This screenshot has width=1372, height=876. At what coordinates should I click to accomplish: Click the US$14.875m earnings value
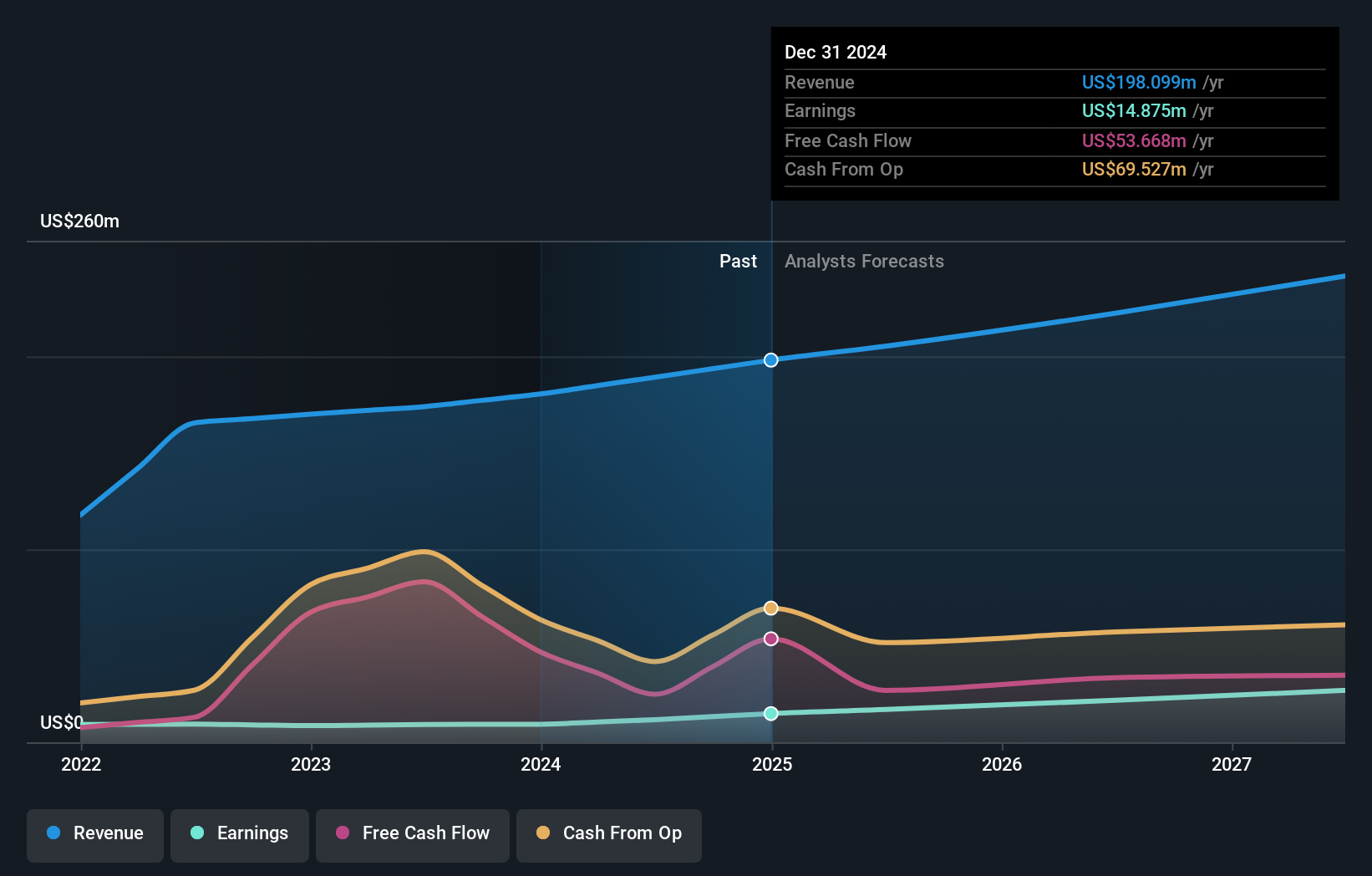point(1134,111)
